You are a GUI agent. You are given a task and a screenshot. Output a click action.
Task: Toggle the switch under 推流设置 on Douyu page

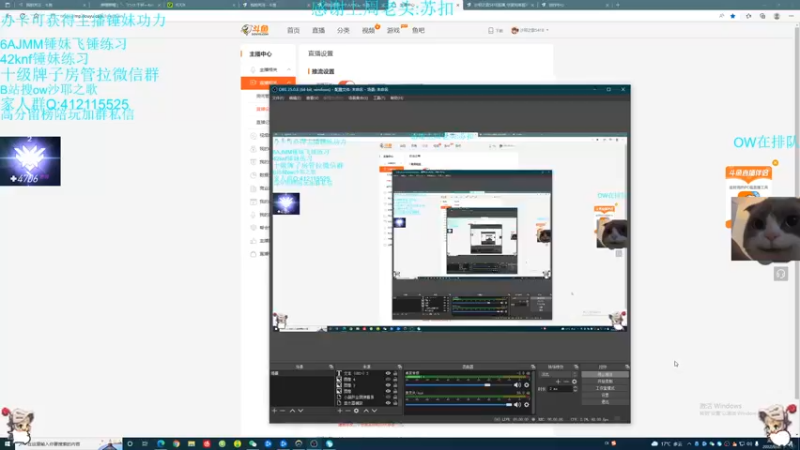[x=346, y=83]
